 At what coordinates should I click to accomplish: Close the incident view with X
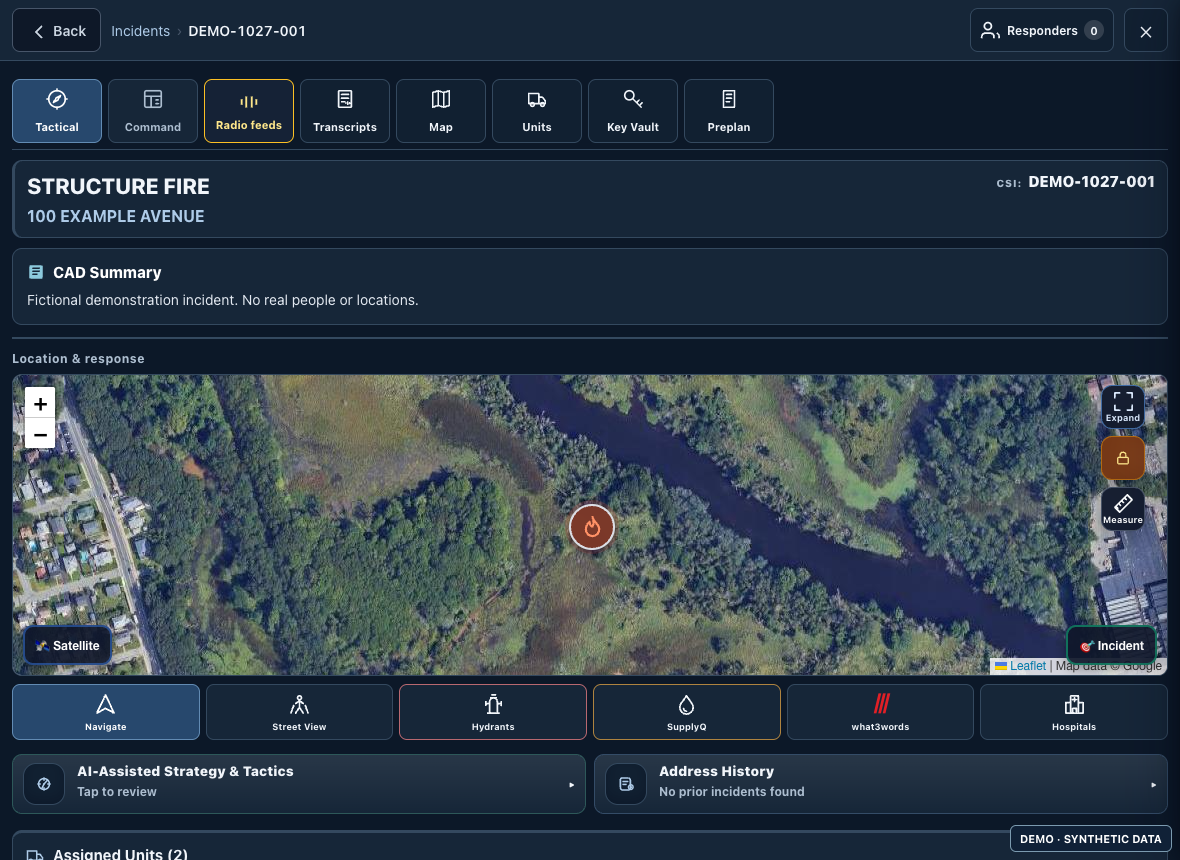click(x=1145, y=31)
